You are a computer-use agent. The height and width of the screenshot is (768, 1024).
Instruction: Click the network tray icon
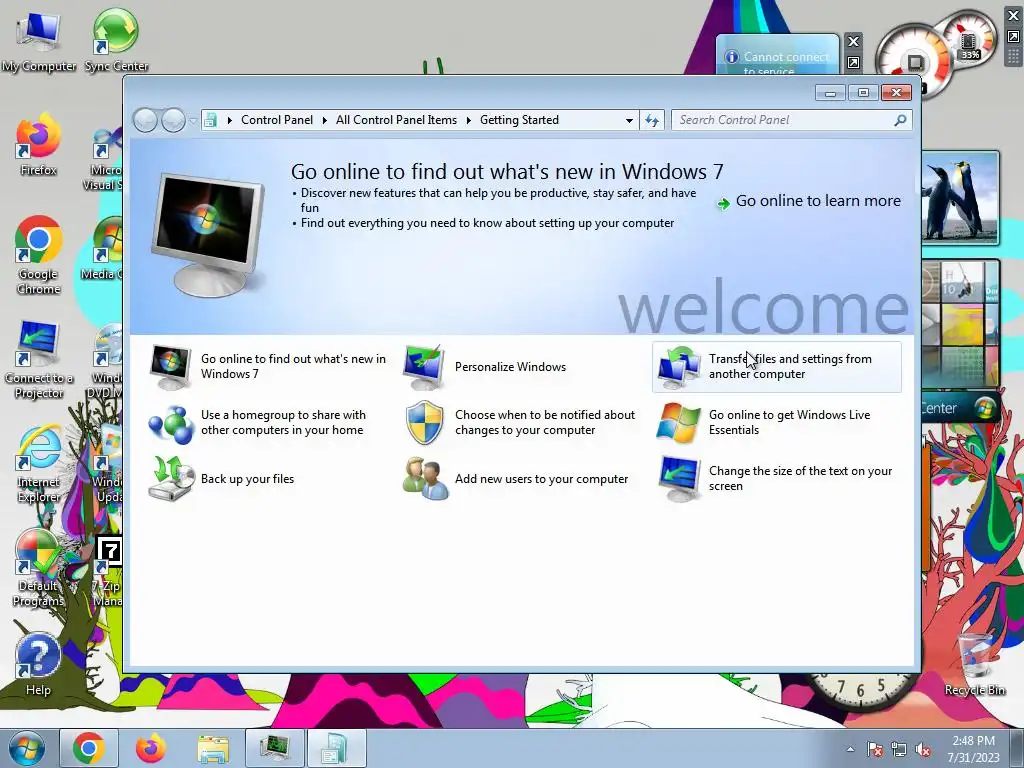899,749
